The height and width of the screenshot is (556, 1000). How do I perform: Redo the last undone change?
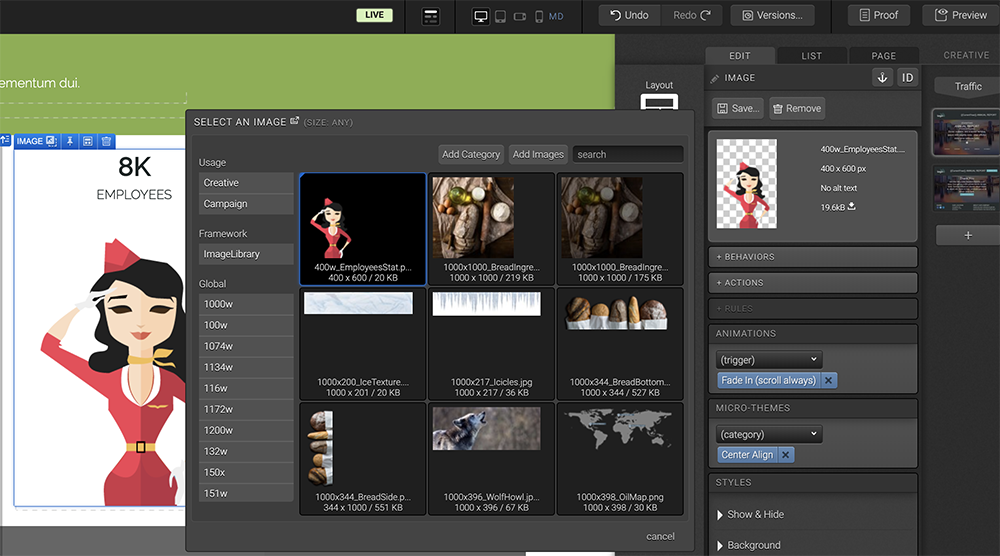coord(691,15)
